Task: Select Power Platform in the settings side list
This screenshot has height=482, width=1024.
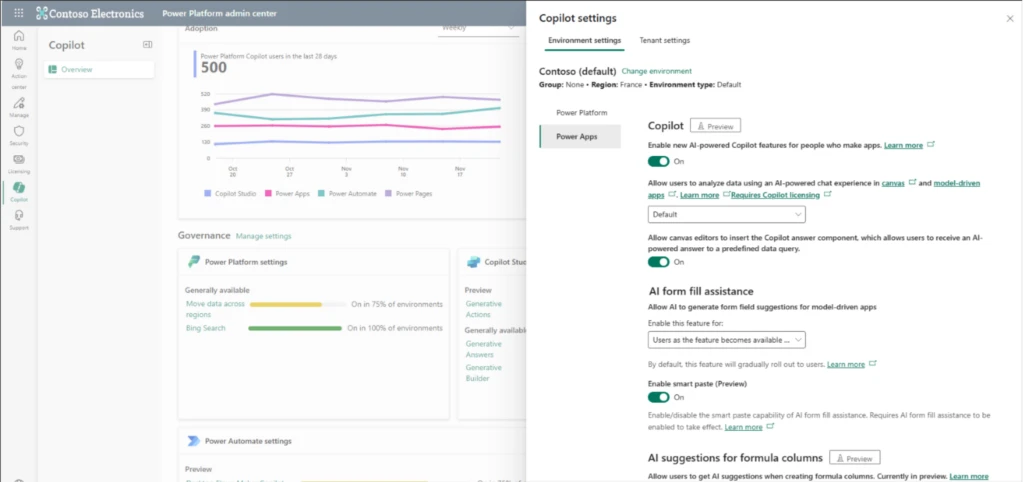Action: pos(581,112)
